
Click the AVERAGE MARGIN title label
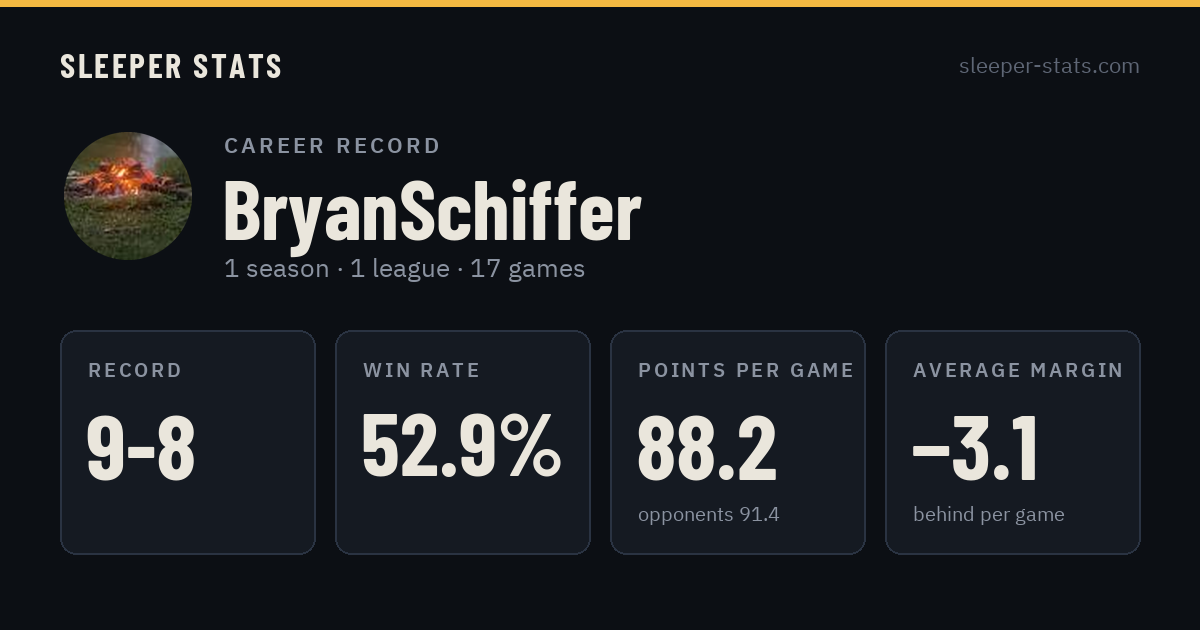[1018, 371]
